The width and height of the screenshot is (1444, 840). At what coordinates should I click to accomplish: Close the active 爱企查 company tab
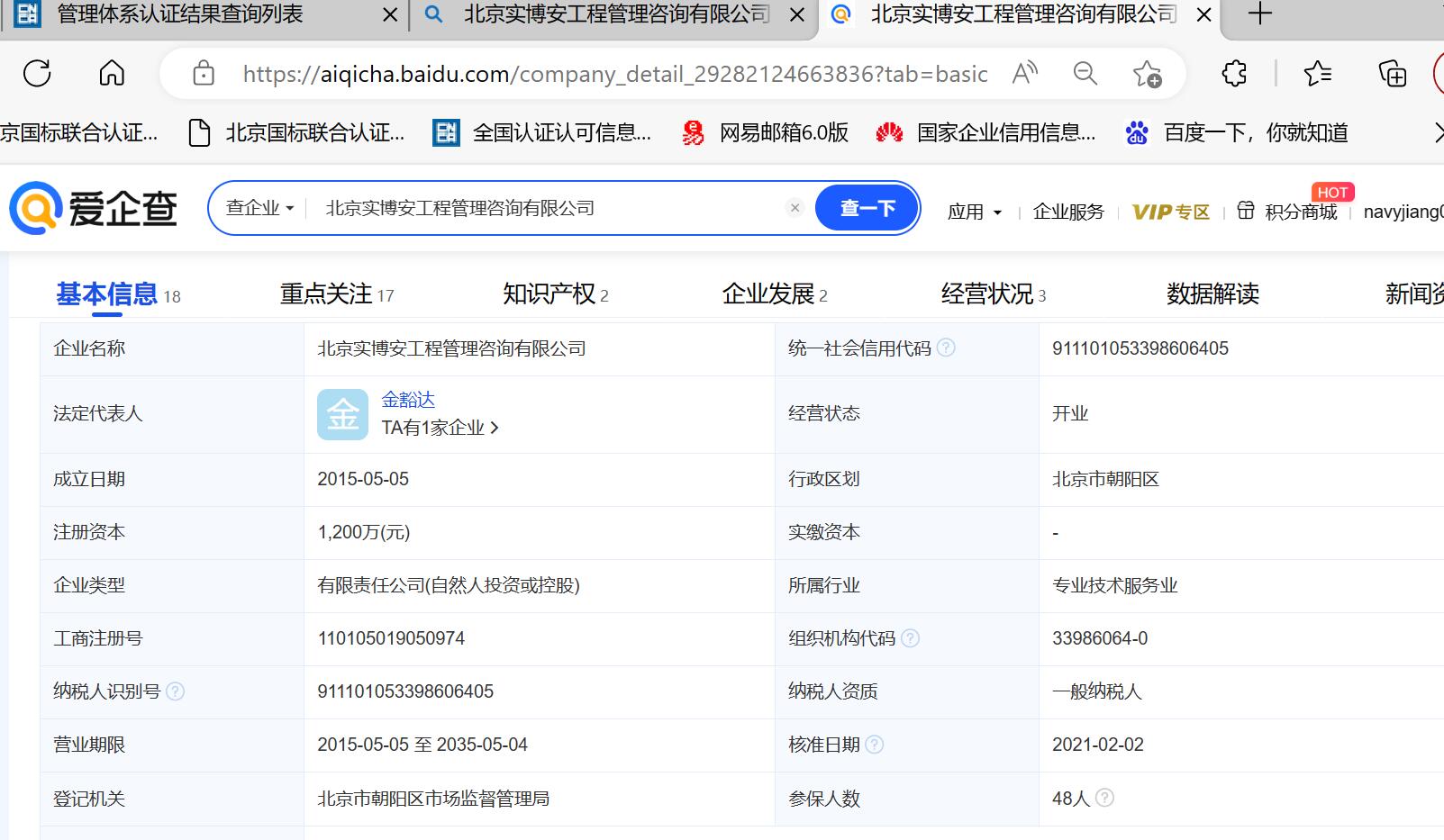[1203, 15]
